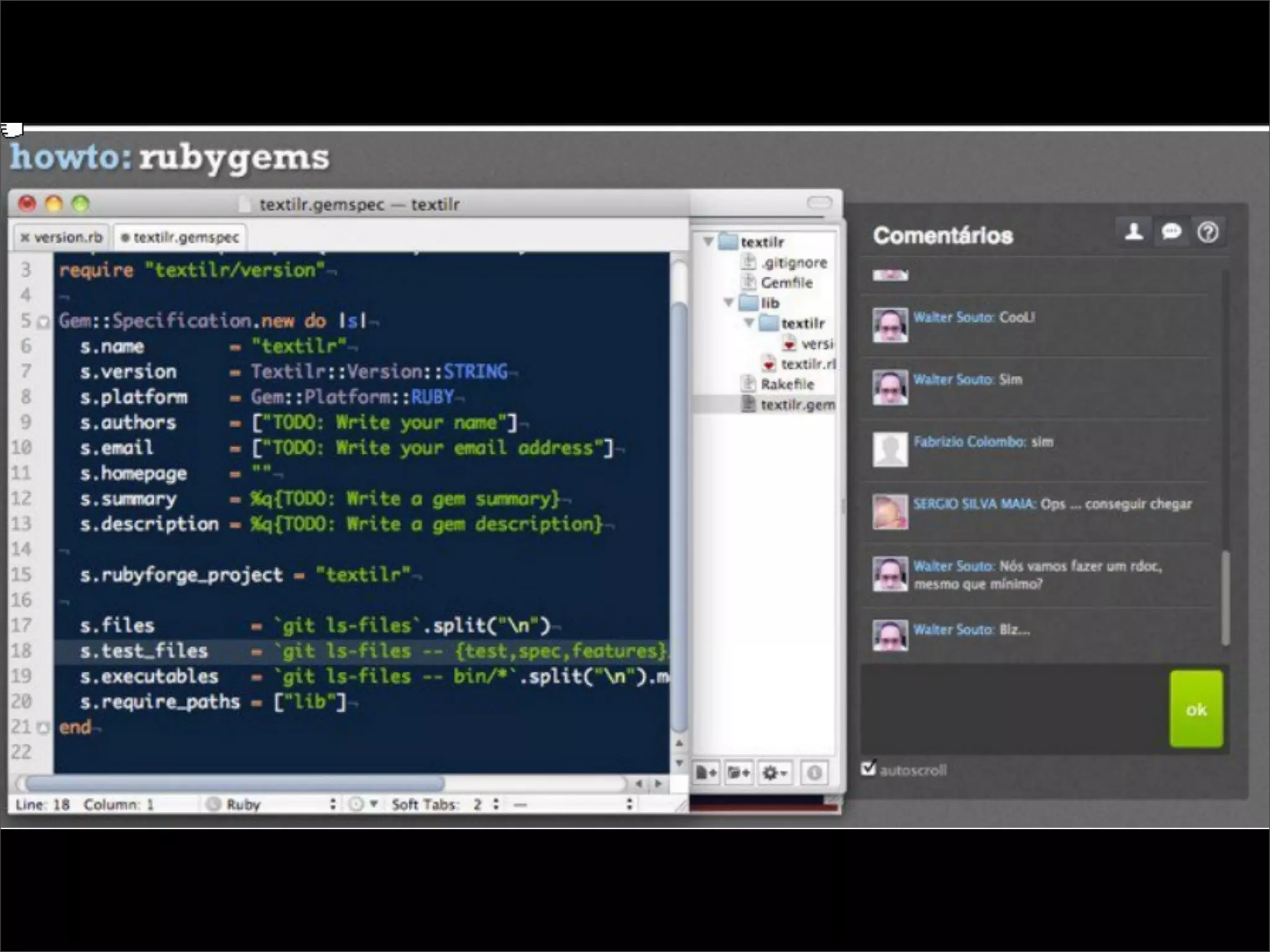The image size is (1270, 952).
Task: Show participants via the person icon
Action: point(1134,232)
